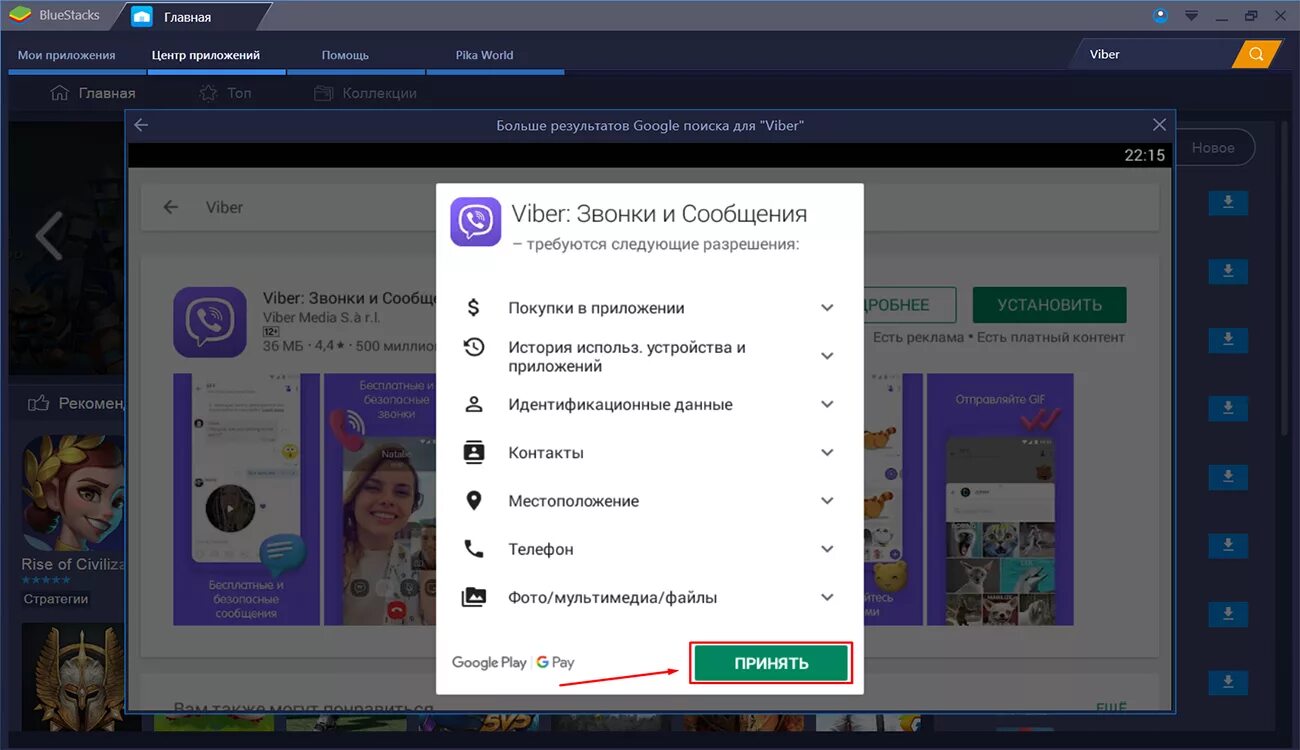Click the ПРИНЯТЬ accept button
This screenshot has width=1300, height=750.
771,663
